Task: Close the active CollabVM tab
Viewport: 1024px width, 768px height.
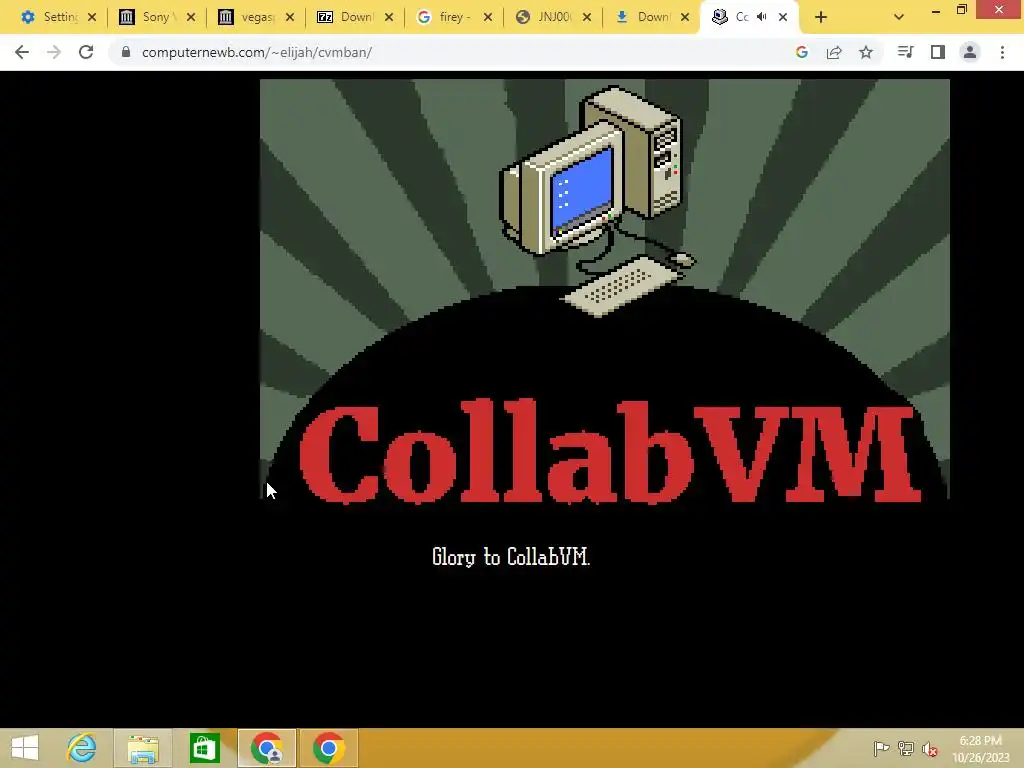Action: [x=783, y=18]
